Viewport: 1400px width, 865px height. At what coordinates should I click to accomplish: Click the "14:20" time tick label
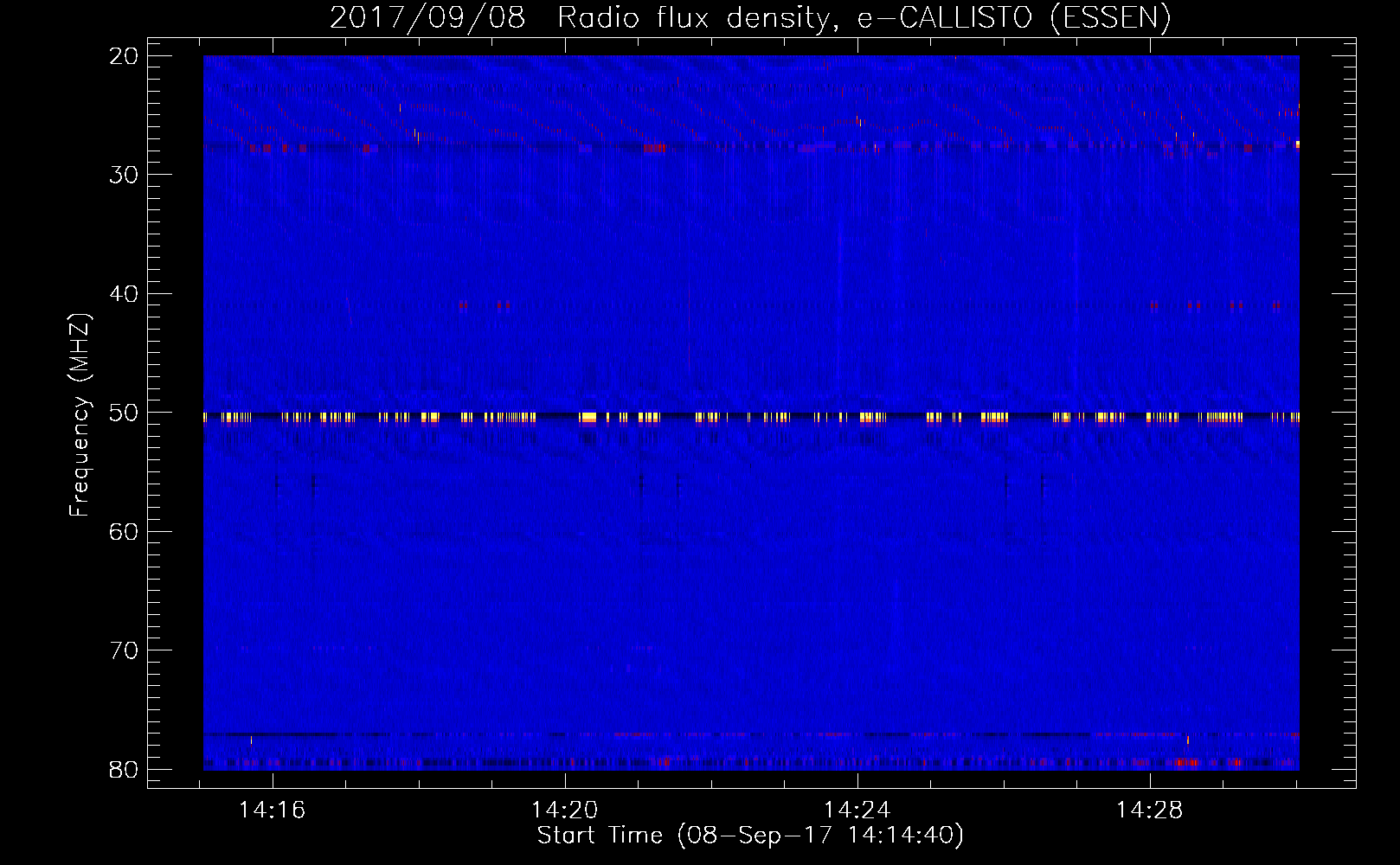[x=564, y=811]
